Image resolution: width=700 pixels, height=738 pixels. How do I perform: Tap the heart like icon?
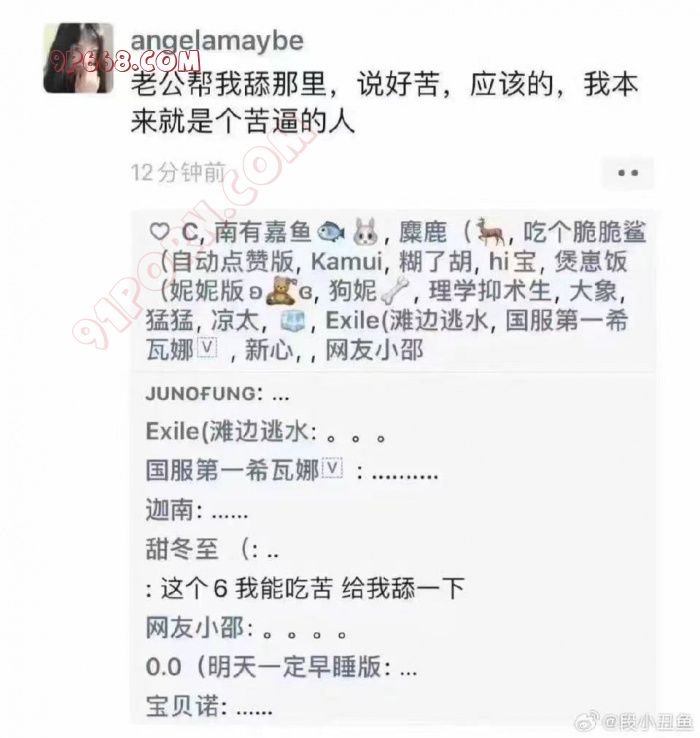160,232
